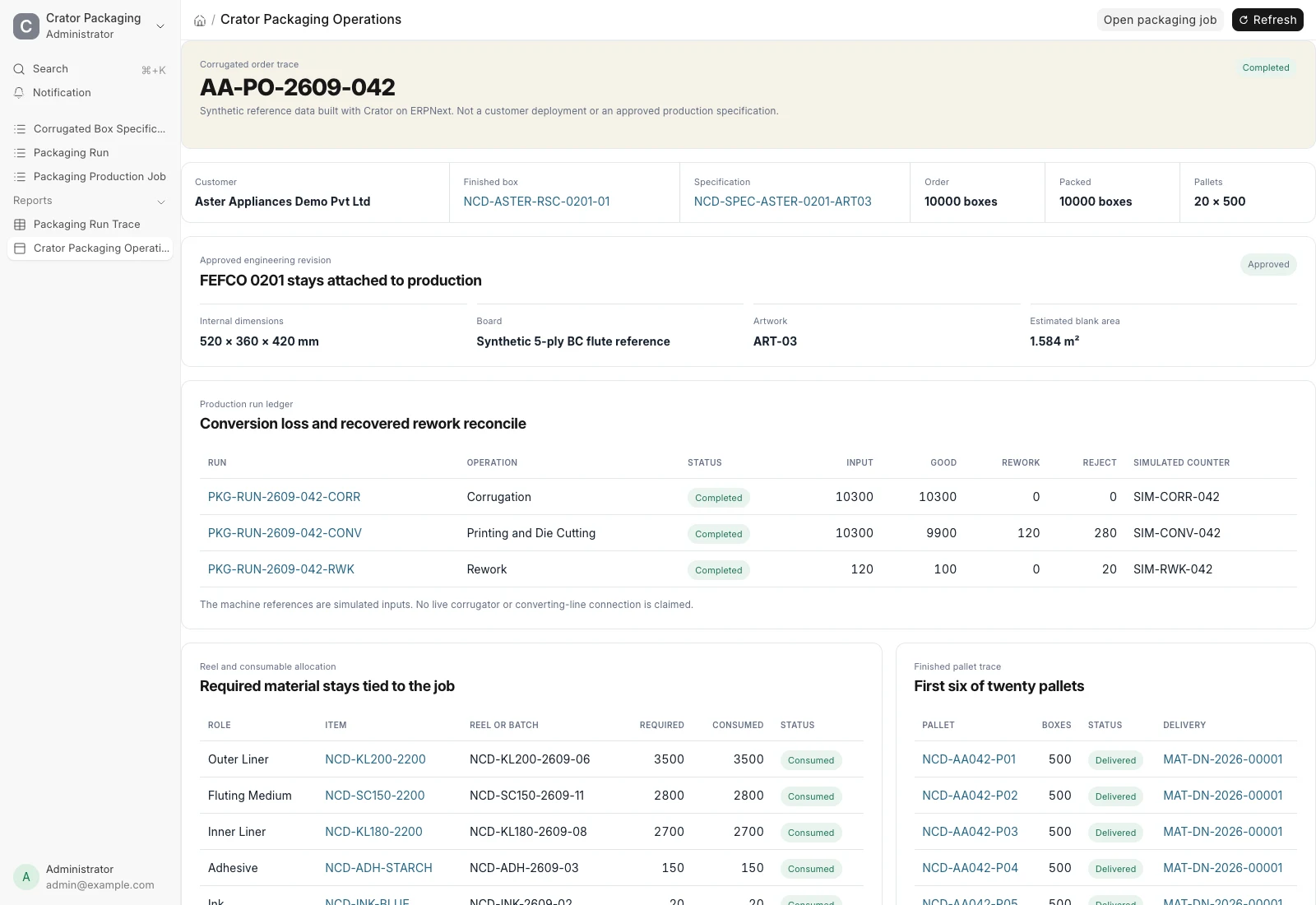
Task: Open item NCD-KL200-2200 link
Action: tap(375, 759)
